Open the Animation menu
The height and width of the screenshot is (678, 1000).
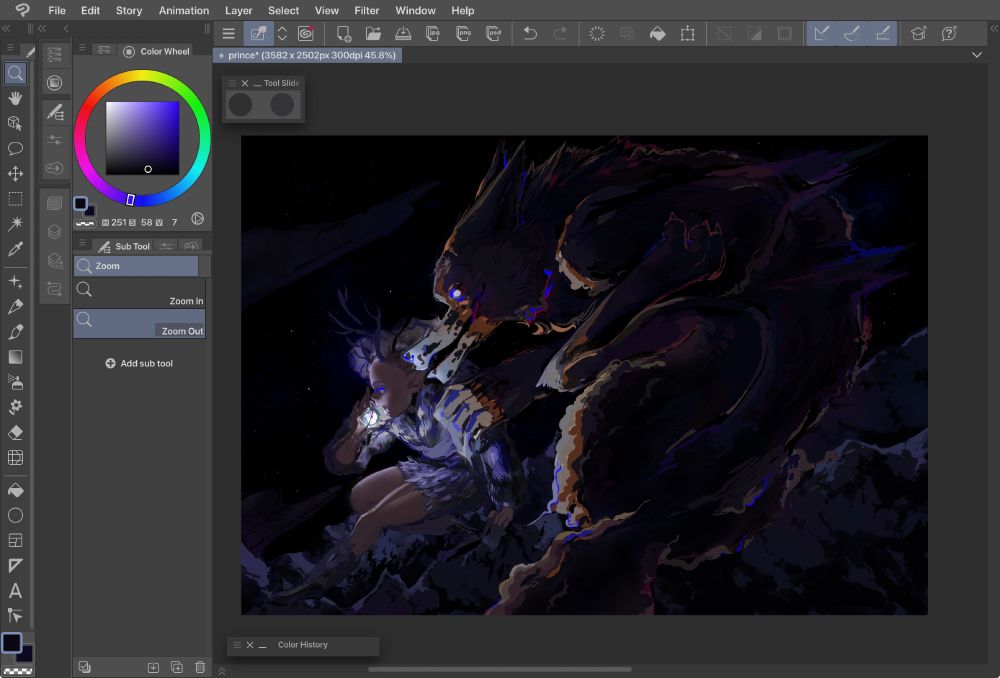(x=184, y=11)
